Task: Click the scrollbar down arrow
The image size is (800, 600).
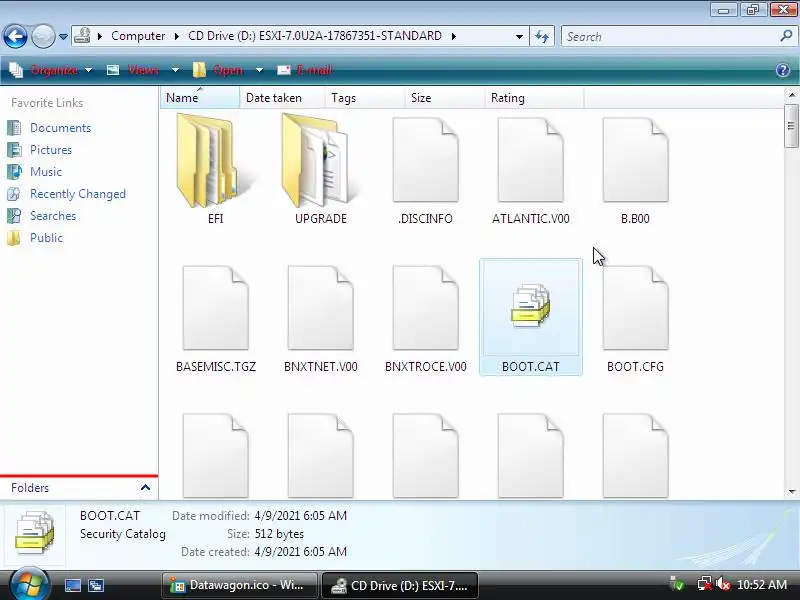Action: click(791, 492)
